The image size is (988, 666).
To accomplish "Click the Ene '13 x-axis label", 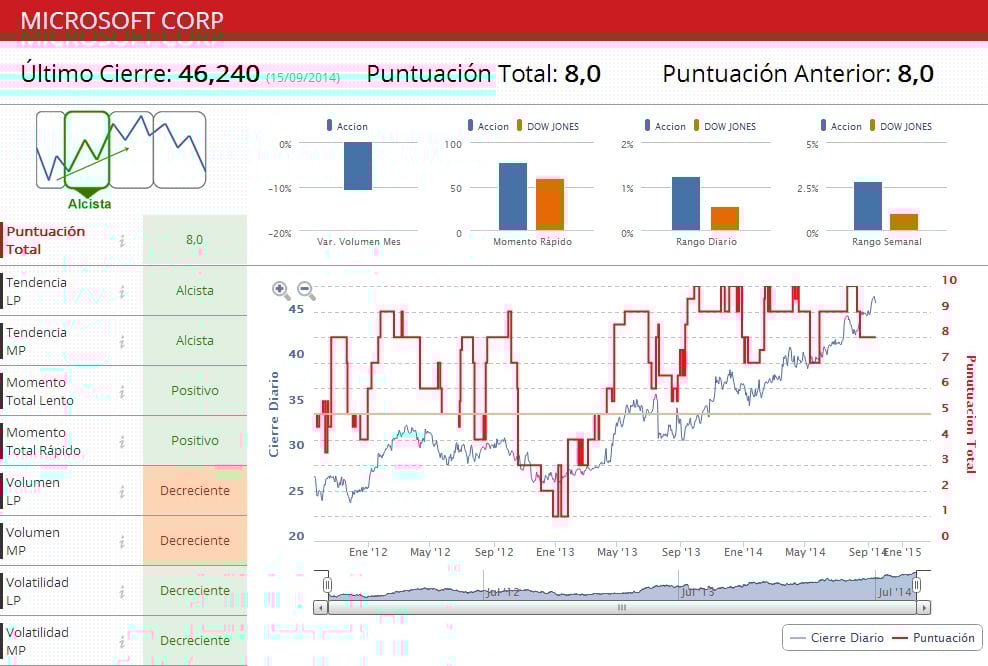I will coord(555,552).
